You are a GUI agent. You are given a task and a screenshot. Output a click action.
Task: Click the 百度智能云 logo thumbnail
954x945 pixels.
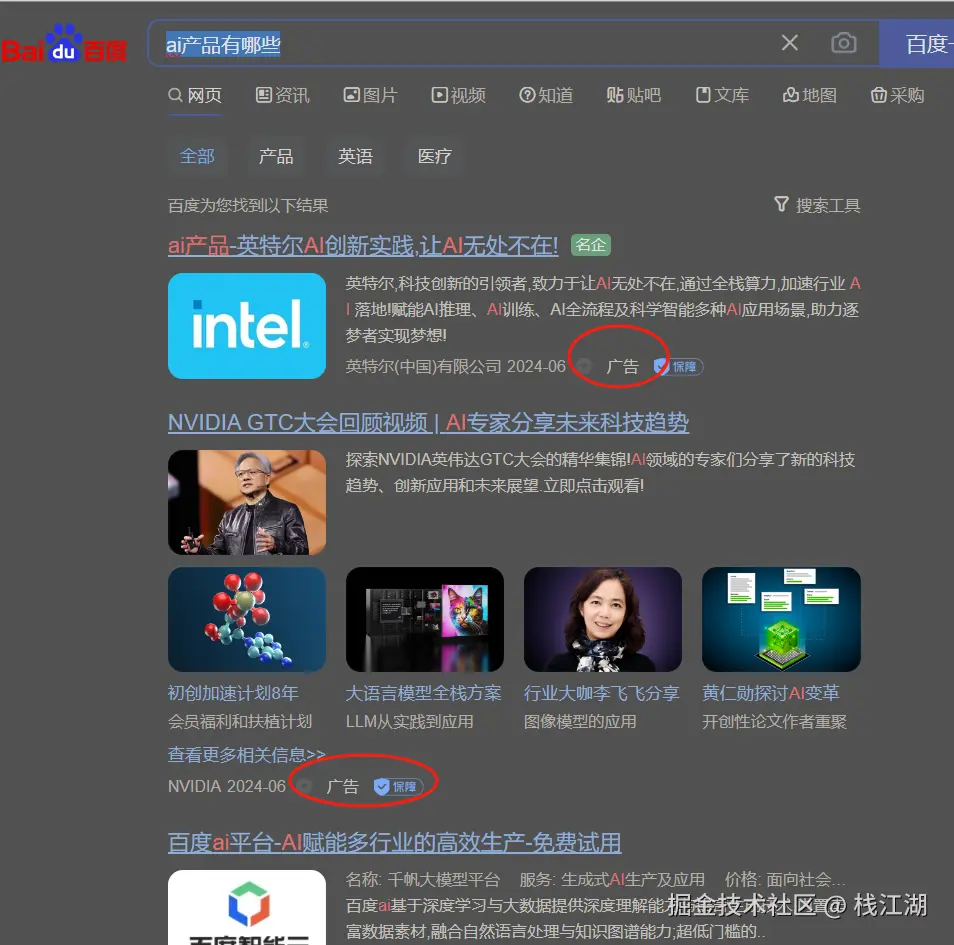(x=247, y=907)
